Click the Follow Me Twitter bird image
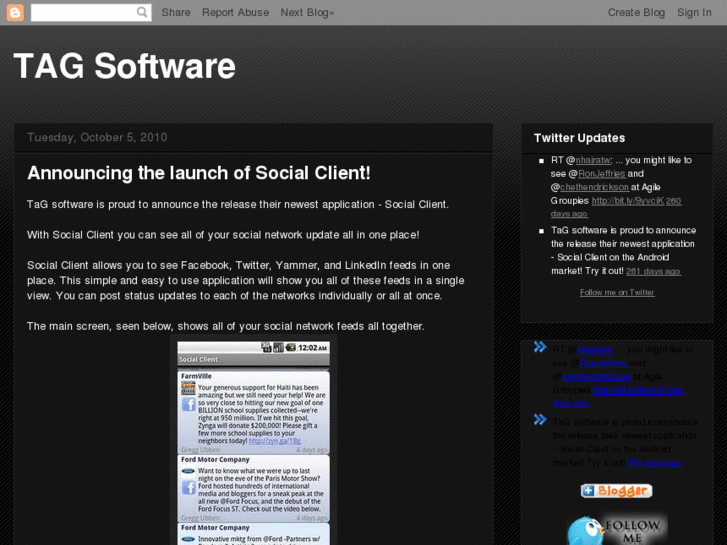This screenshot has width=727, height=545. pos(617,529)
